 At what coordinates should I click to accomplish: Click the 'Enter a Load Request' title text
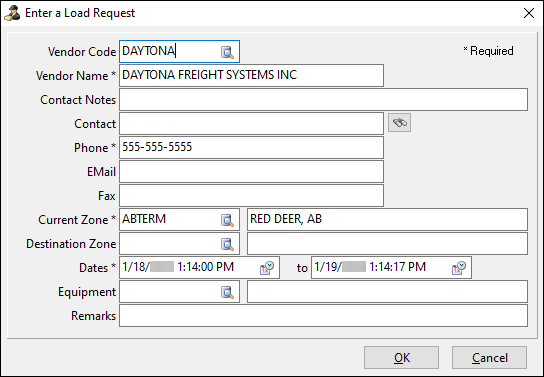(x=80, y=13)
